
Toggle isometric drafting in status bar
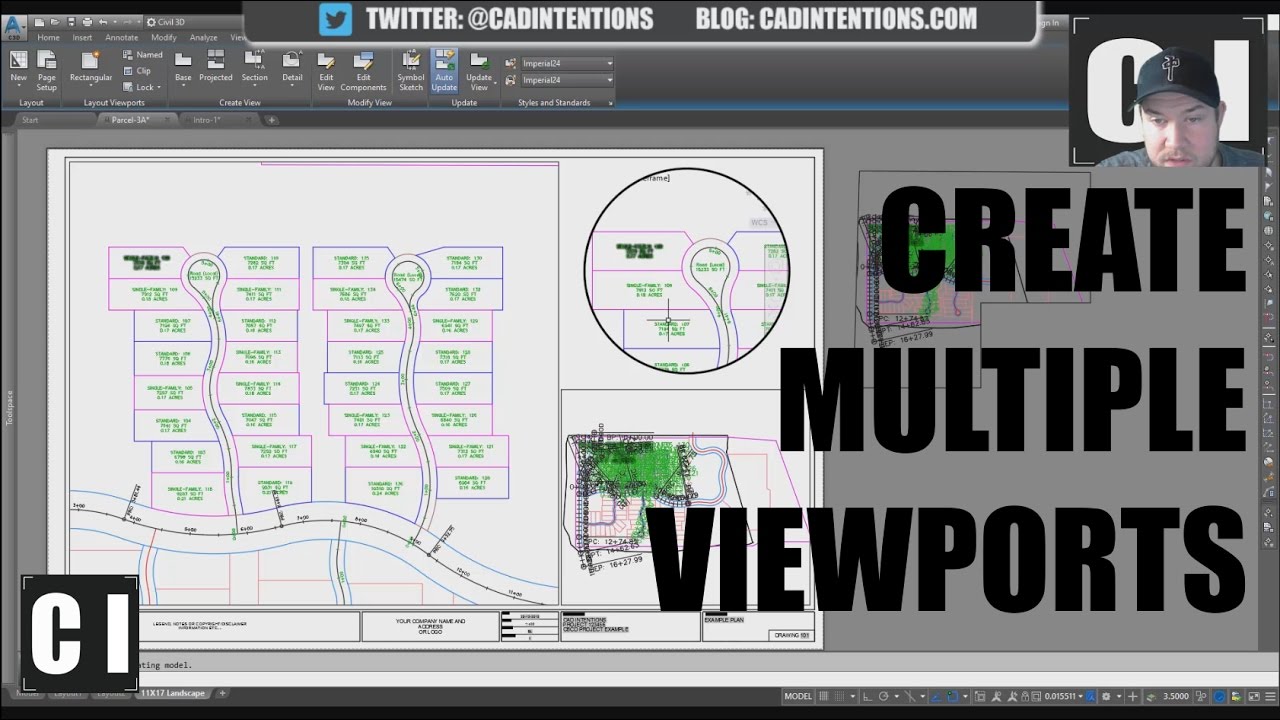[910, 697]
